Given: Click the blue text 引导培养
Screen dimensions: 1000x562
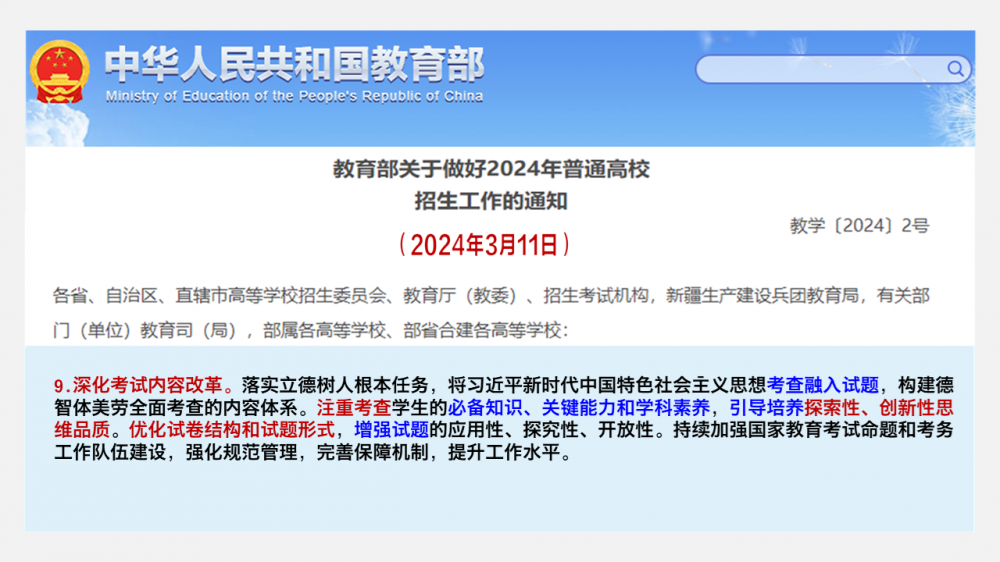Looking at the screenshot, I should [x=766, y=408].
